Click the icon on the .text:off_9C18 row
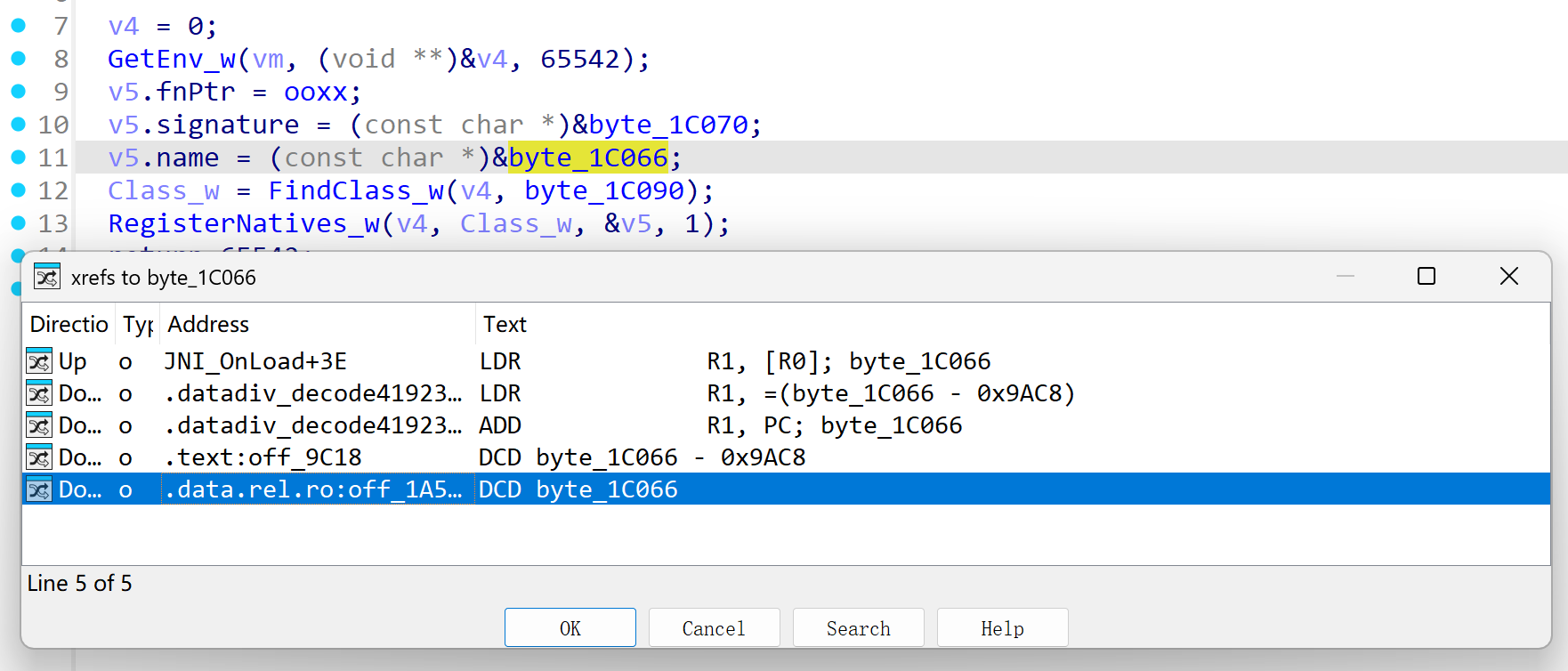Viewport: 1568px width, 671px height. point(39,457)
